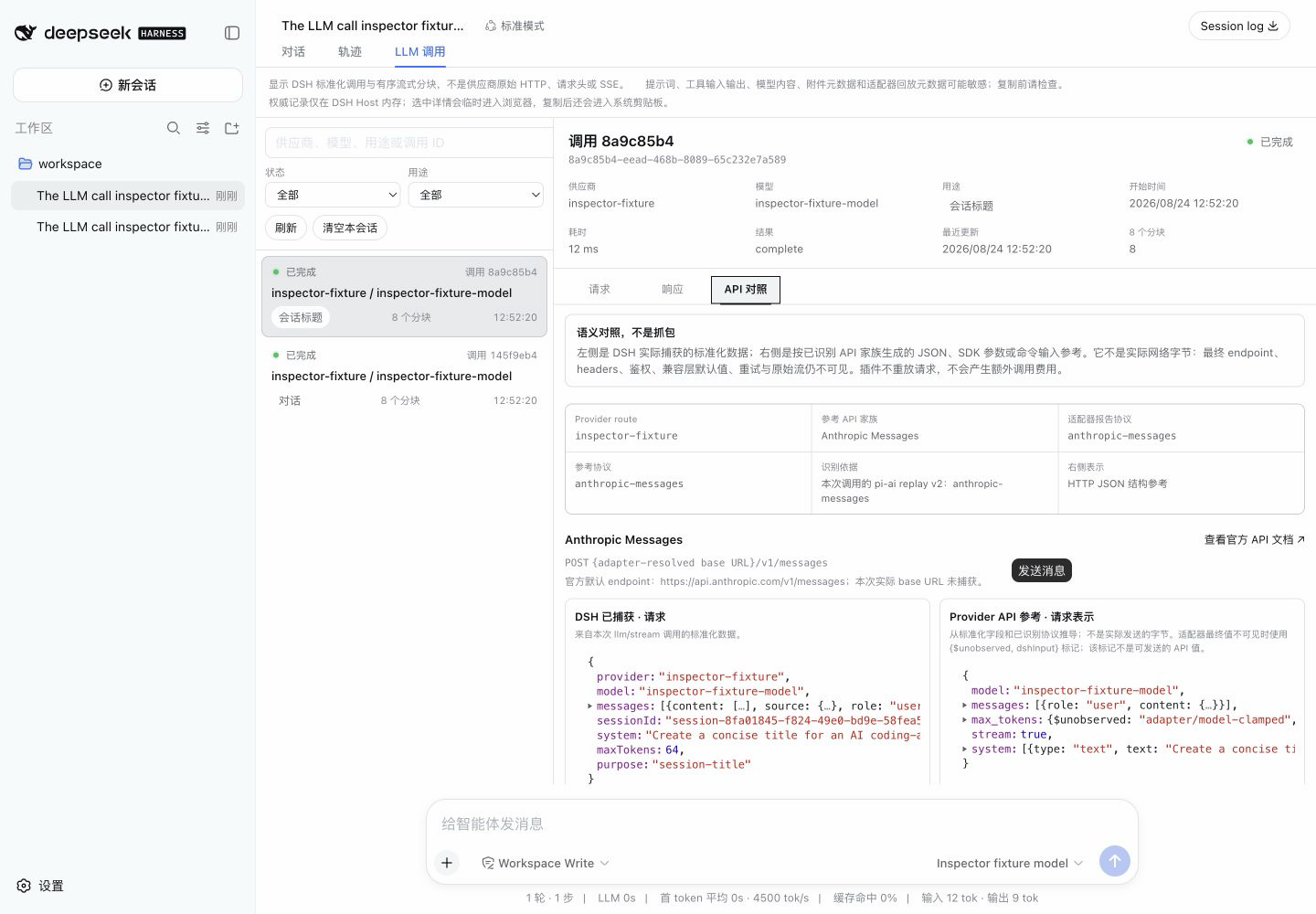
Task: Click 'stream: true' line in Provider JSON
Action: tap(1011, 734)
